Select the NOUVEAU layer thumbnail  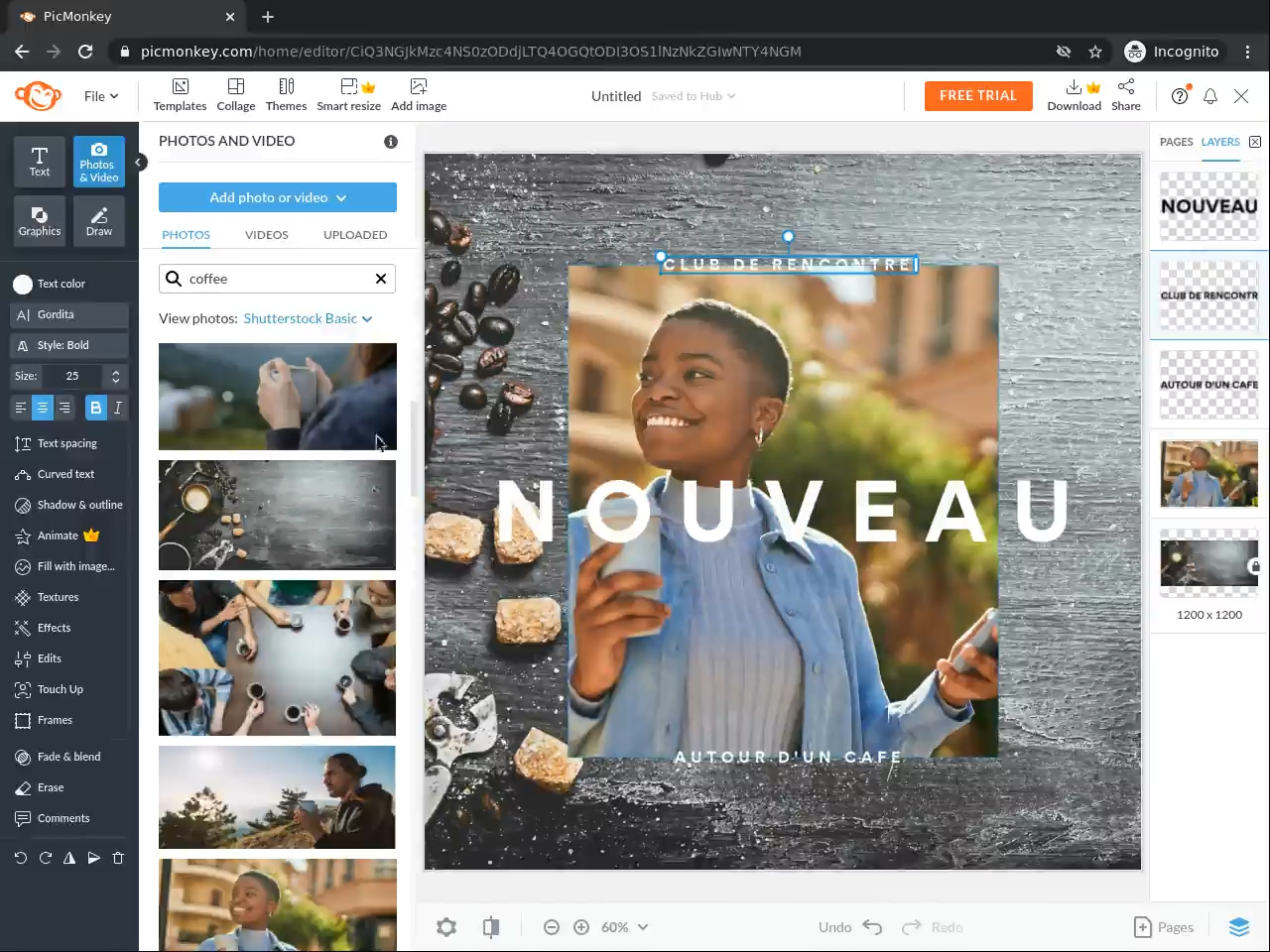click(1208, 206)
